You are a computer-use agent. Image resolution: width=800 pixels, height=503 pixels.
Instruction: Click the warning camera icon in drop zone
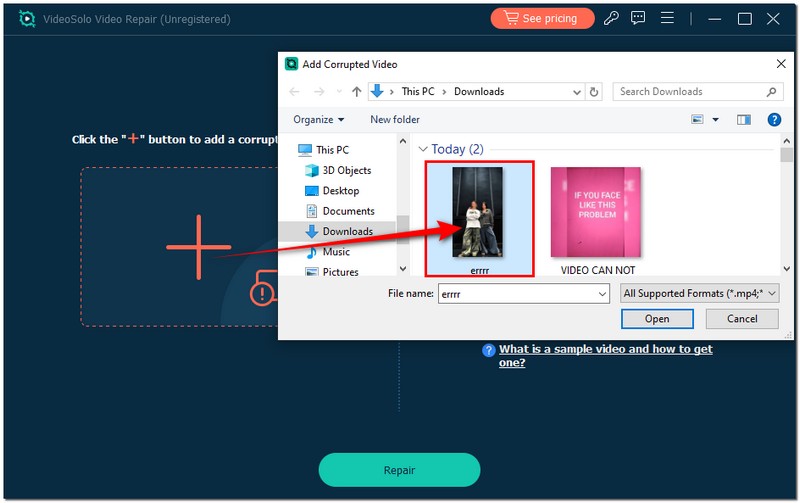click(x=264, y=289)
